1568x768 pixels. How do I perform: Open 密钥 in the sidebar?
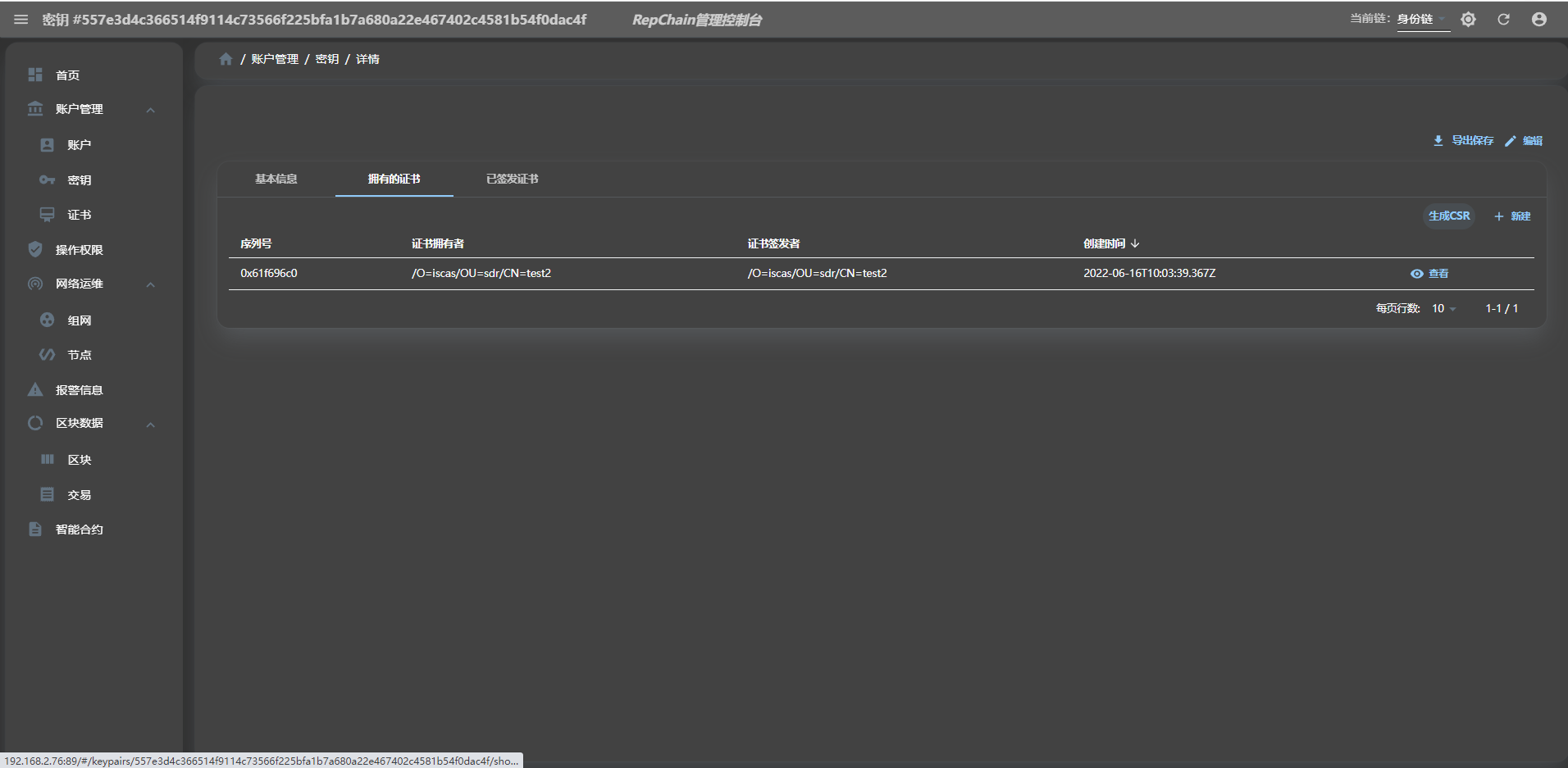[x=80, y=180]
